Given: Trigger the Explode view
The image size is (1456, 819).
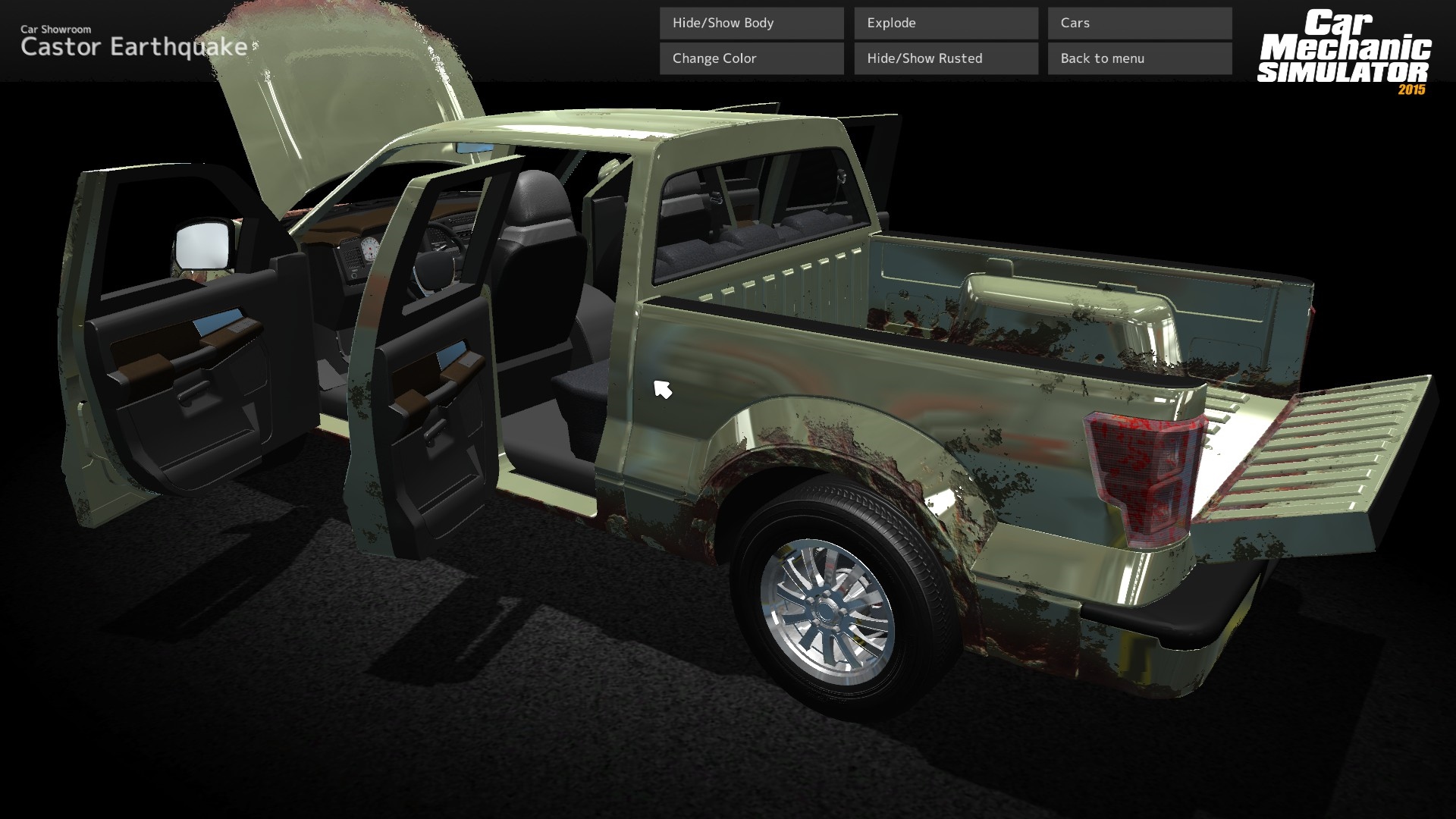Looking at the screenshot, I should point(945,23).
